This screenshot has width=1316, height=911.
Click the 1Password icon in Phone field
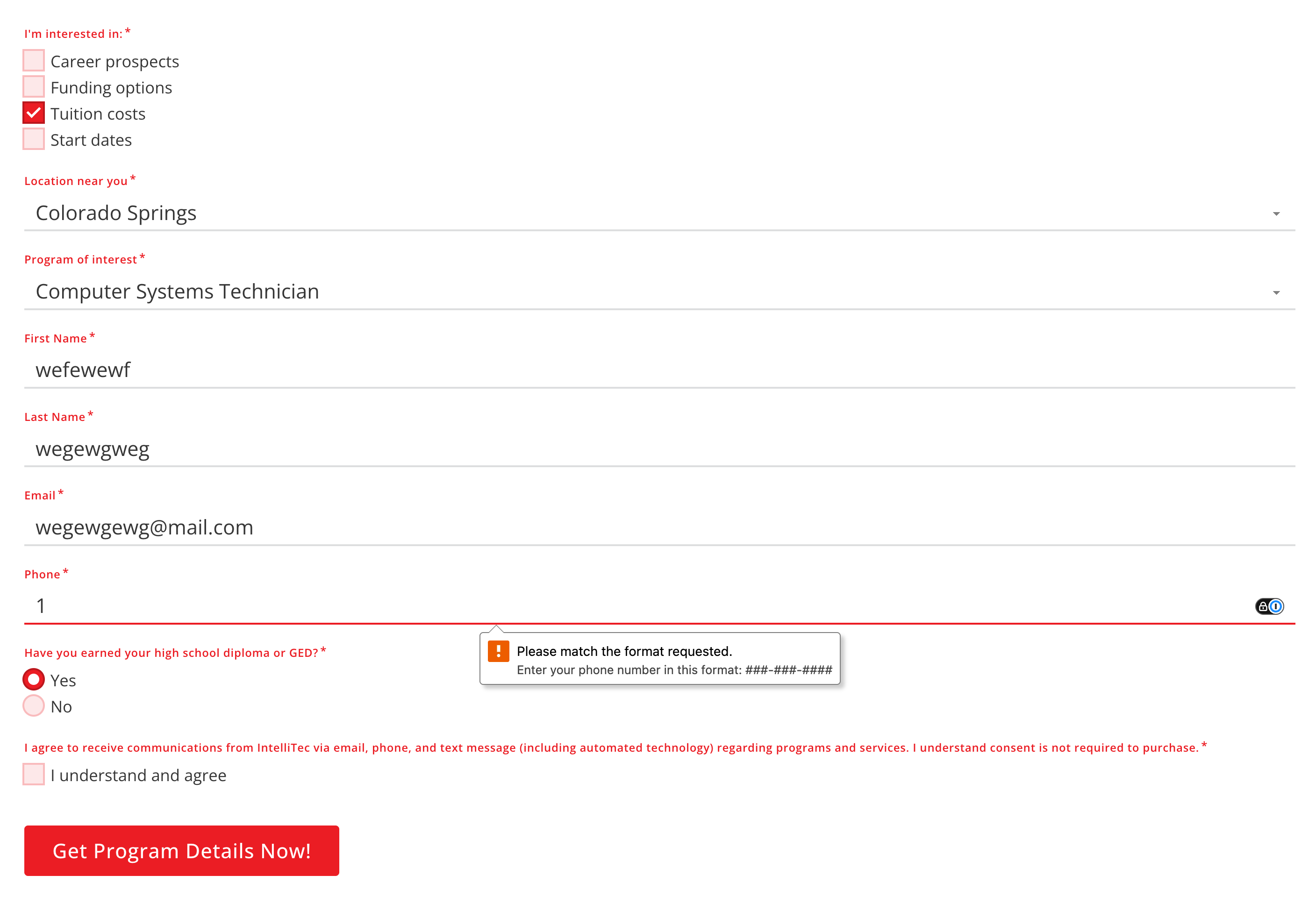point(1269,606)
